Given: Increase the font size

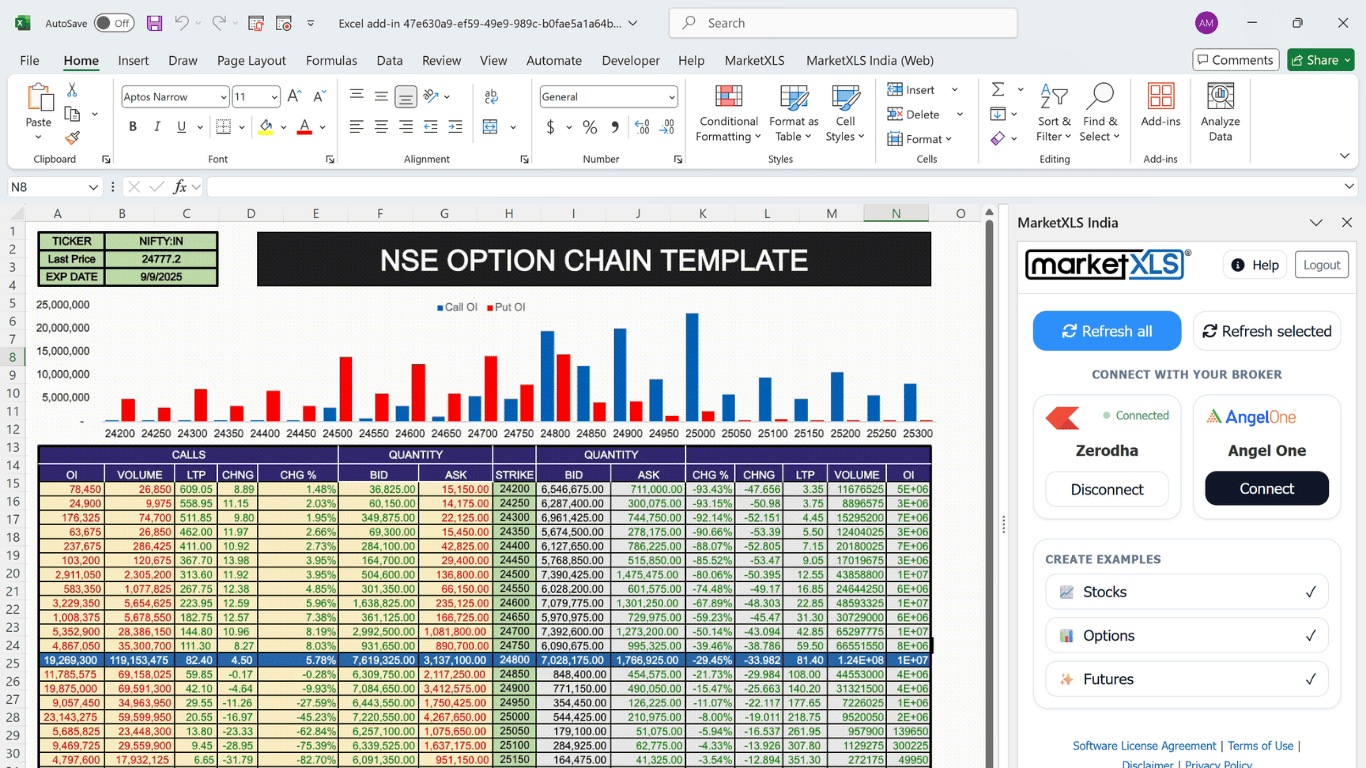Looking at the screenshot, I should pos(294,97).
